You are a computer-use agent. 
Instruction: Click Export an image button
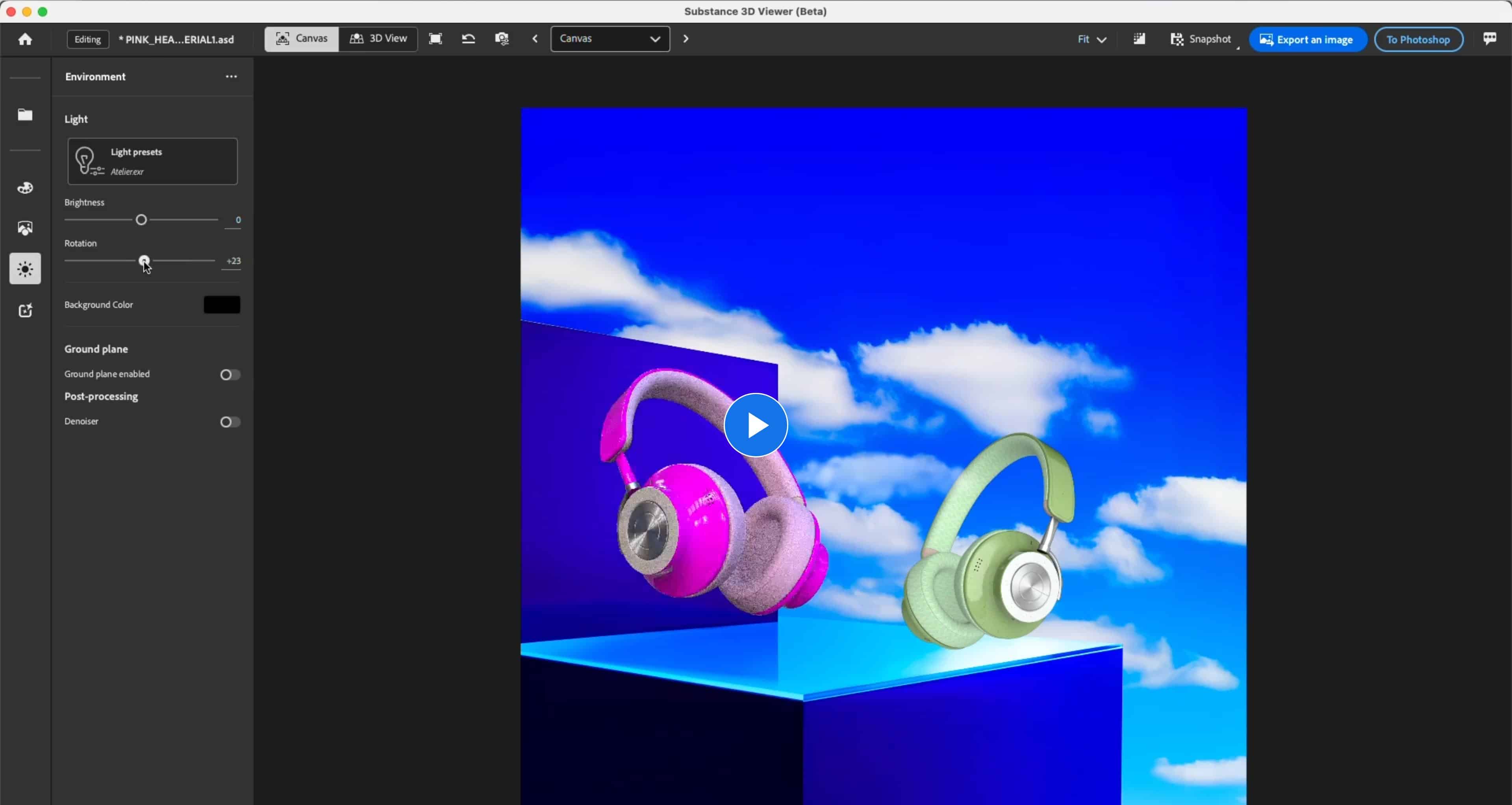[1308, 39]
